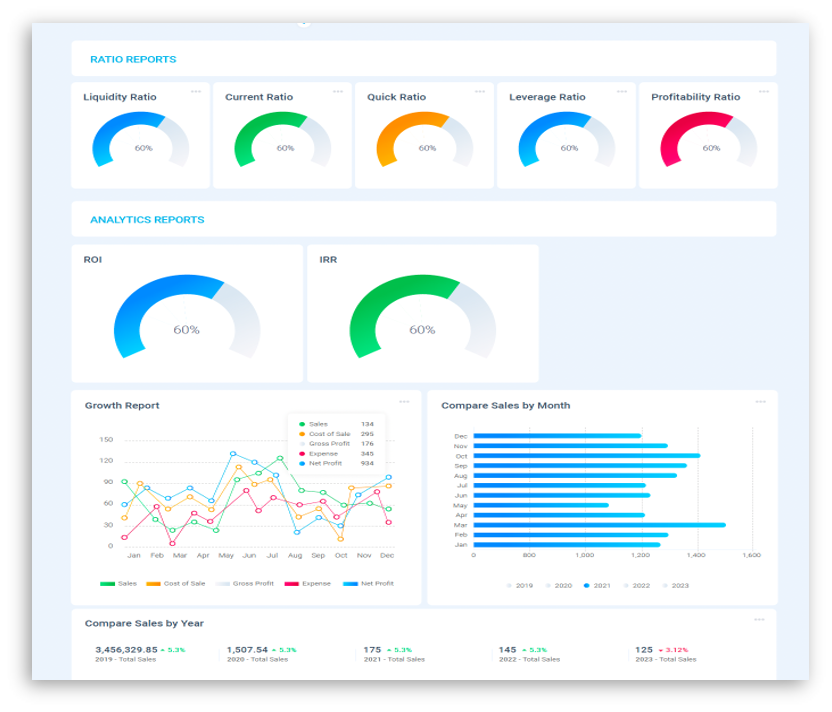Viewport: 832px width, 712px height.
Task: Open options menu on Liquidity Ratio card
Action: (196, 91)
